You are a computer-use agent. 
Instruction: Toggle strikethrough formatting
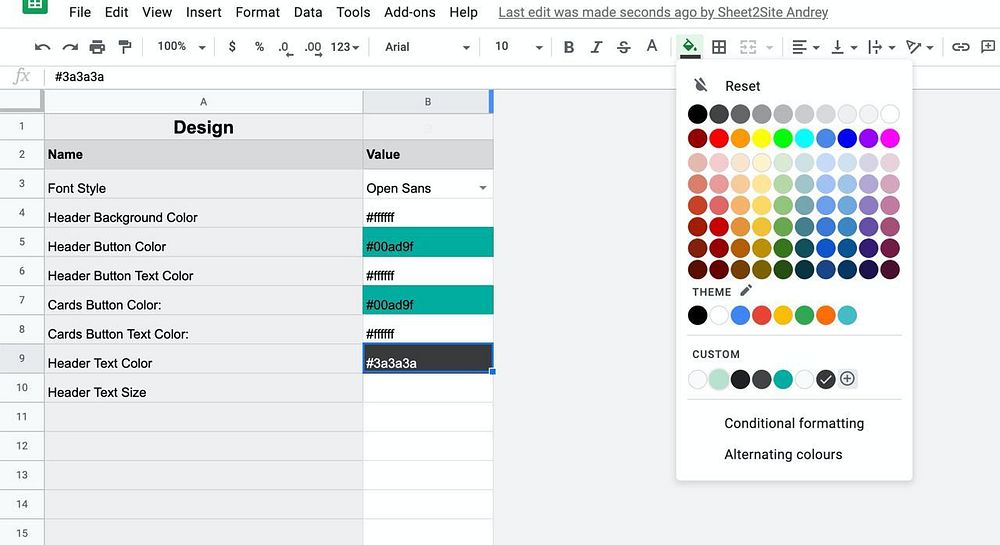point(624,47)
